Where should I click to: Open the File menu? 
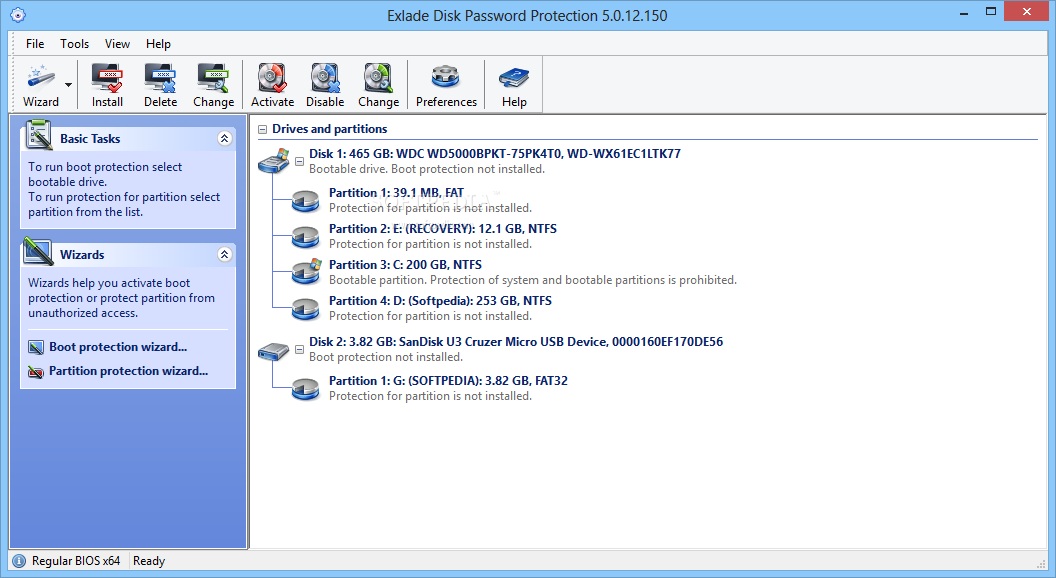(x=35, y=44)
